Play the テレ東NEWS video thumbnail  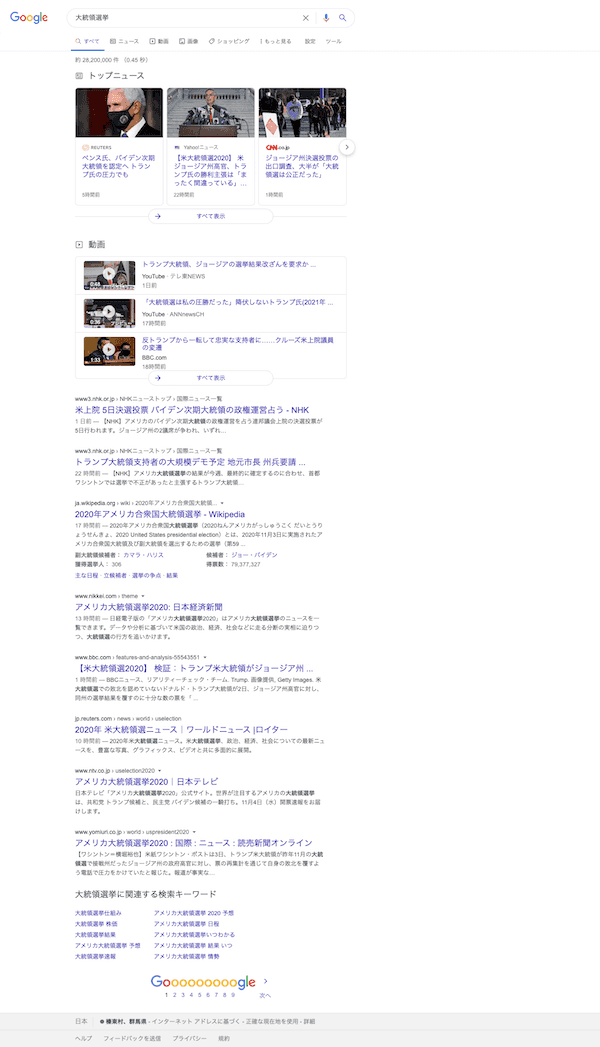click(109, 275)
